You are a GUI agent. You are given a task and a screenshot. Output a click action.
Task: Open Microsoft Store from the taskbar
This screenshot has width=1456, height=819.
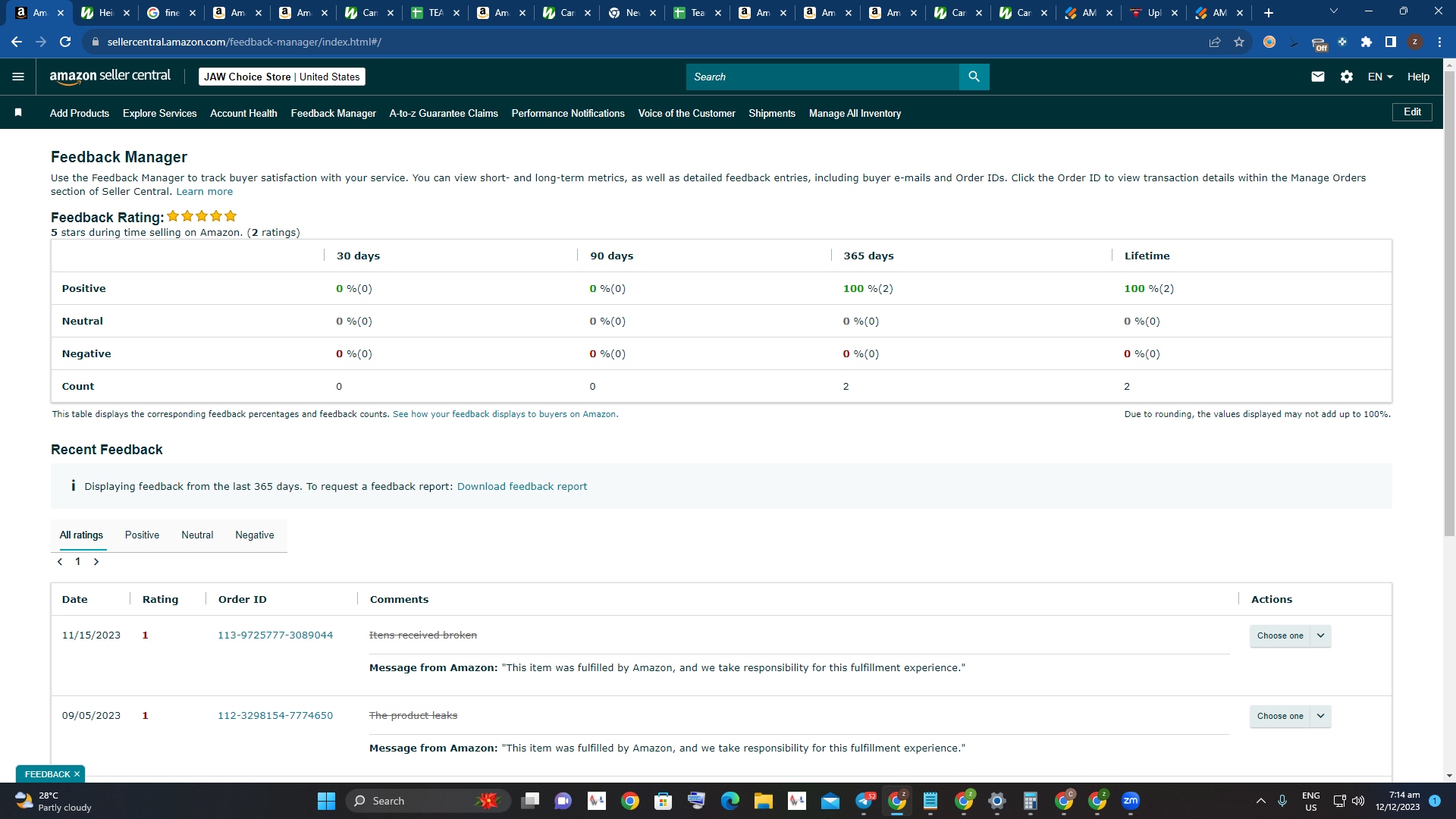pyautogui.click(x=664, y=801)
